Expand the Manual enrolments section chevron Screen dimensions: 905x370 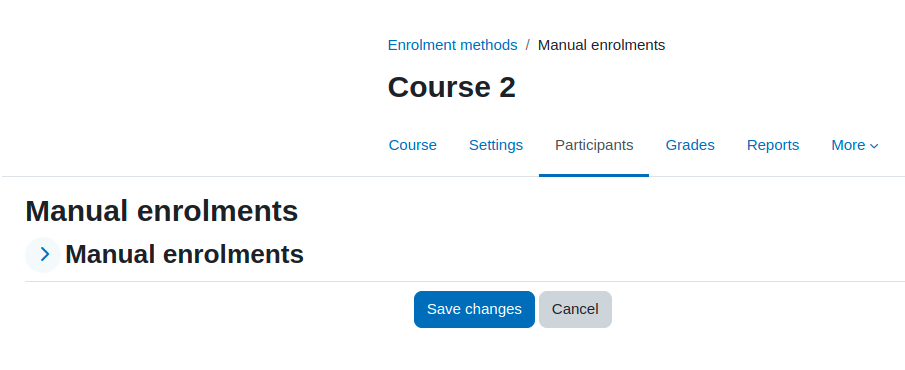[45, 255]
